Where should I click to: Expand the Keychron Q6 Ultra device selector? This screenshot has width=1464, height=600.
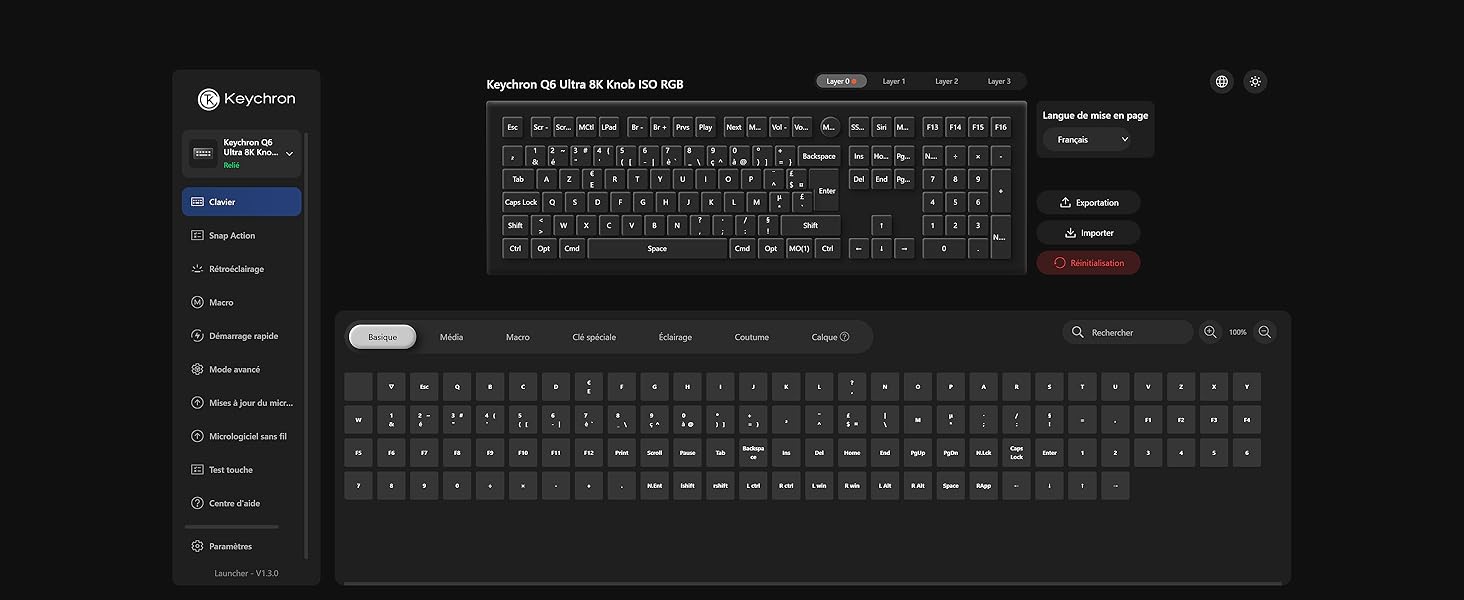[x=241, y=153]
